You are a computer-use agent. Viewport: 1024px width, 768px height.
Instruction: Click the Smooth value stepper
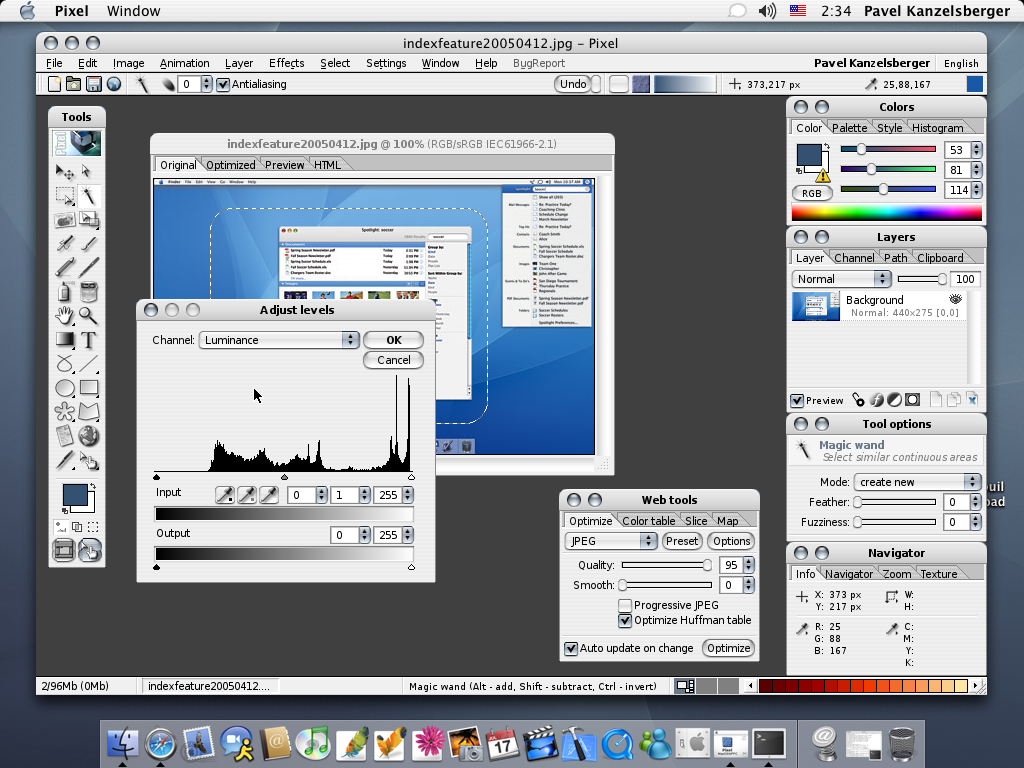click(x=748, y=585)
